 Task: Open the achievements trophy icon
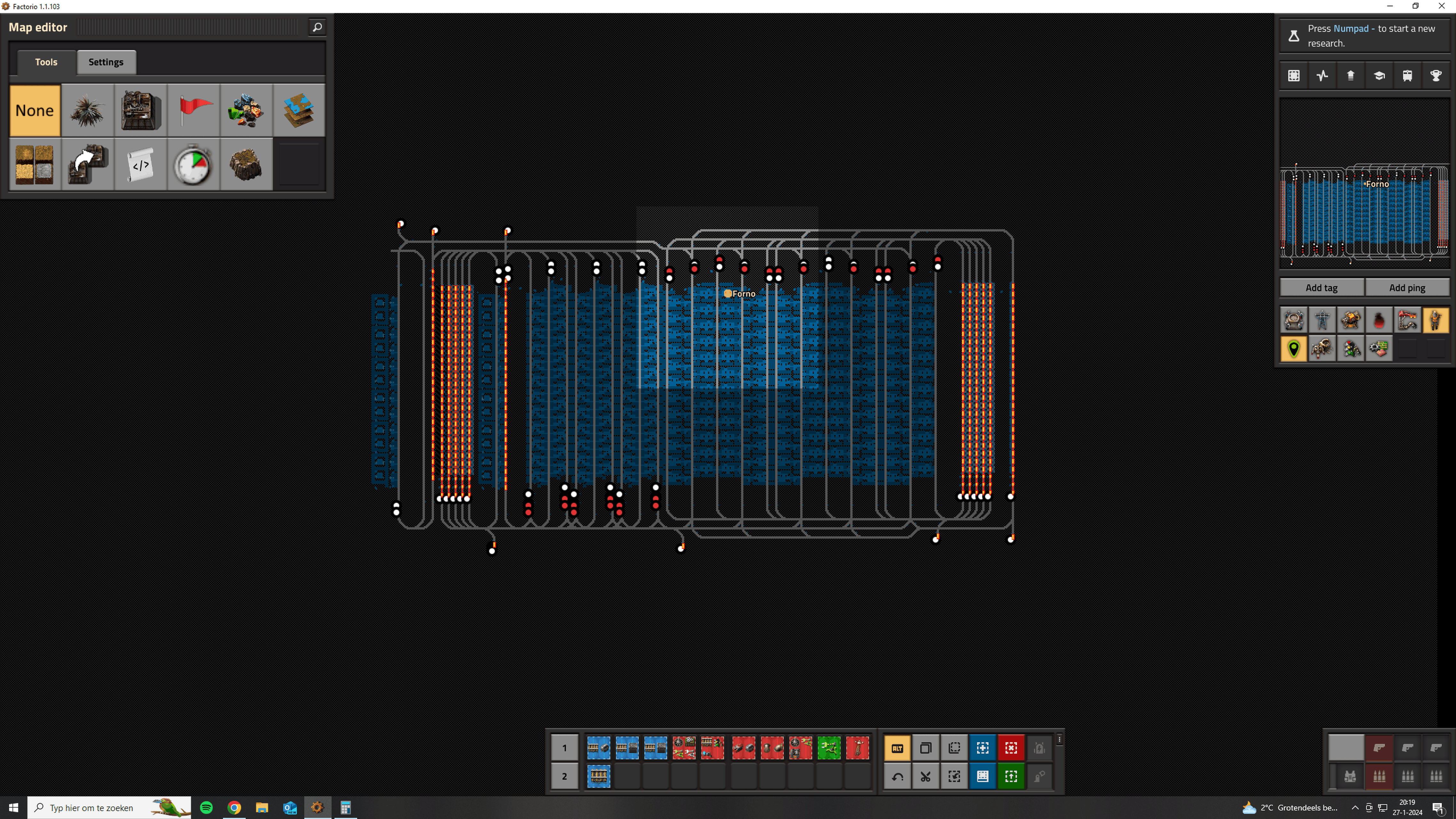tap(1436, 76)
